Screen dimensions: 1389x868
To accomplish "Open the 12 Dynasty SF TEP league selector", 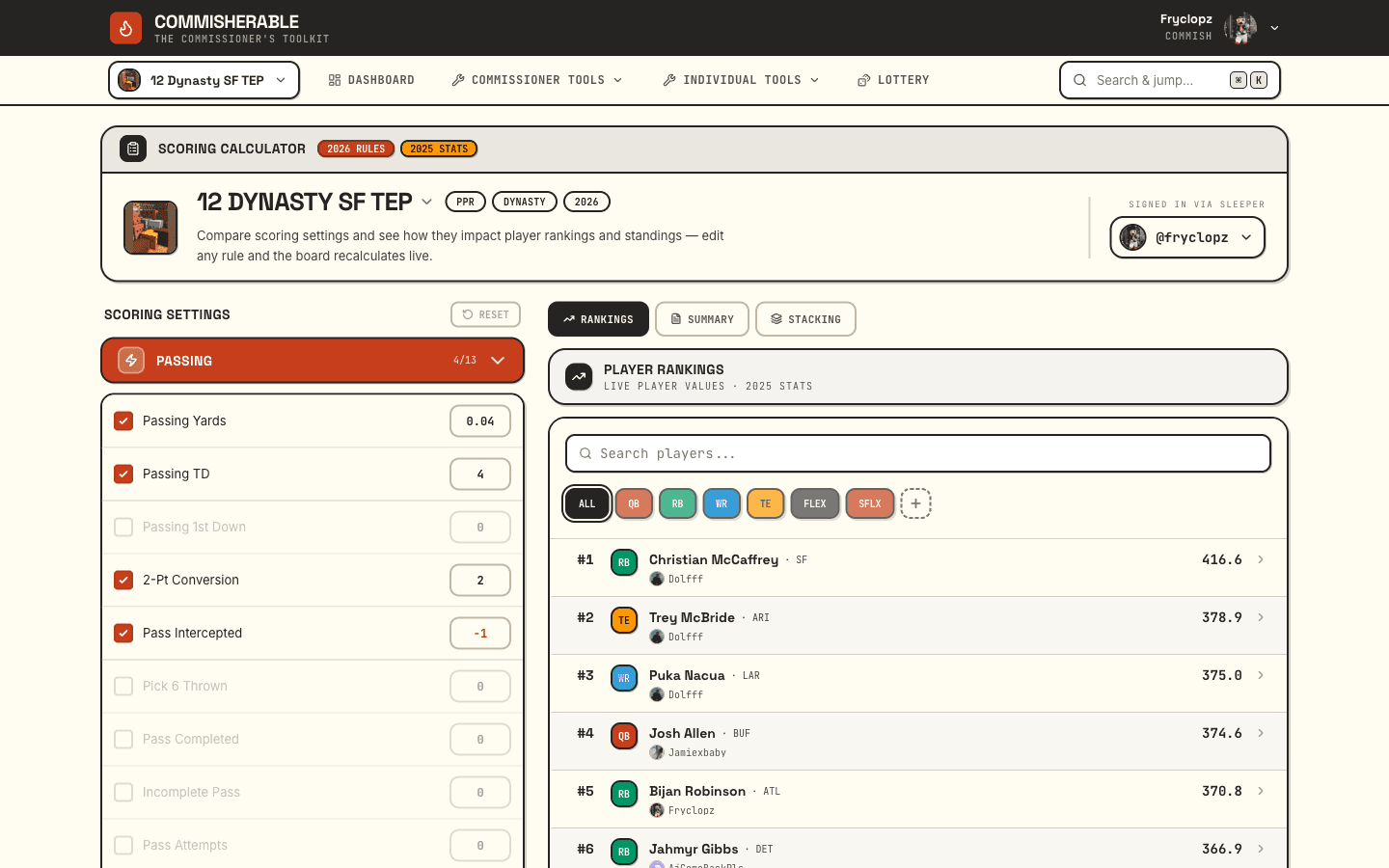I will [x=204, y=80].
